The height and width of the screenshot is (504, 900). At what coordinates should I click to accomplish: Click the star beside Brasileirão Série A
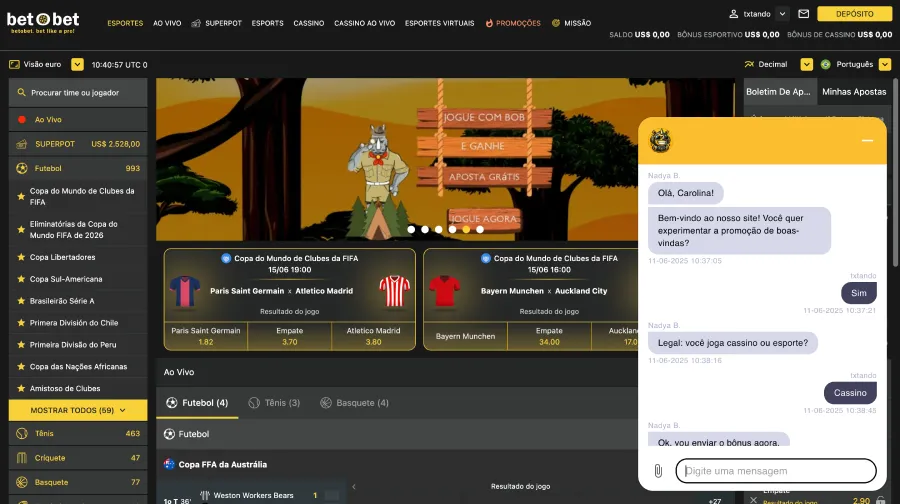[x=21, y=301]
